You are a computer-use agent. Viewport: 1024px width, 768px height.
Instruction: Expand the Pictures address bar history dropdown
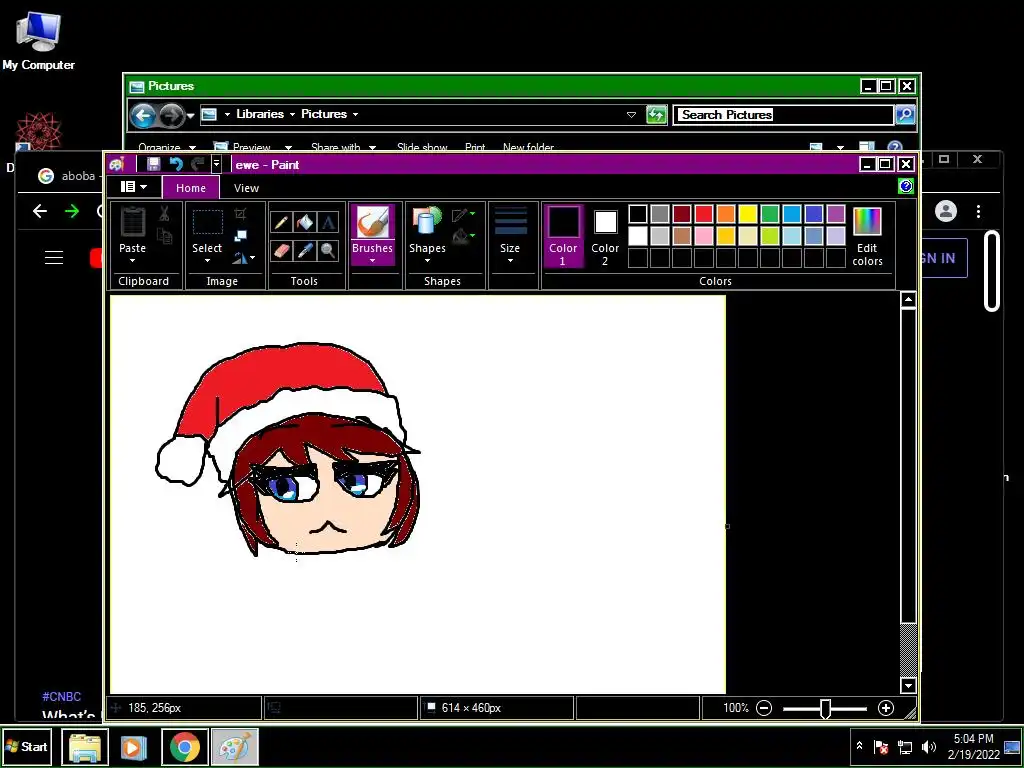pos(631,115)
